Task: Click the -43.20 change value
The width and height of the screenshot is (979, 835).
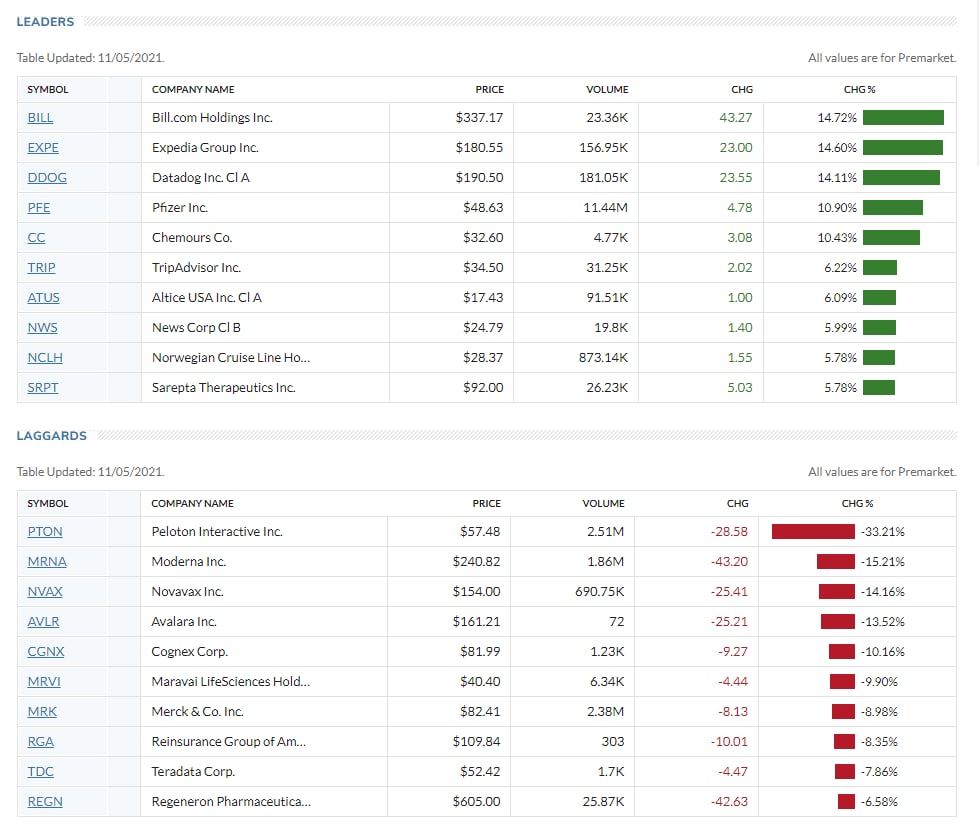Action: [729, 561]
